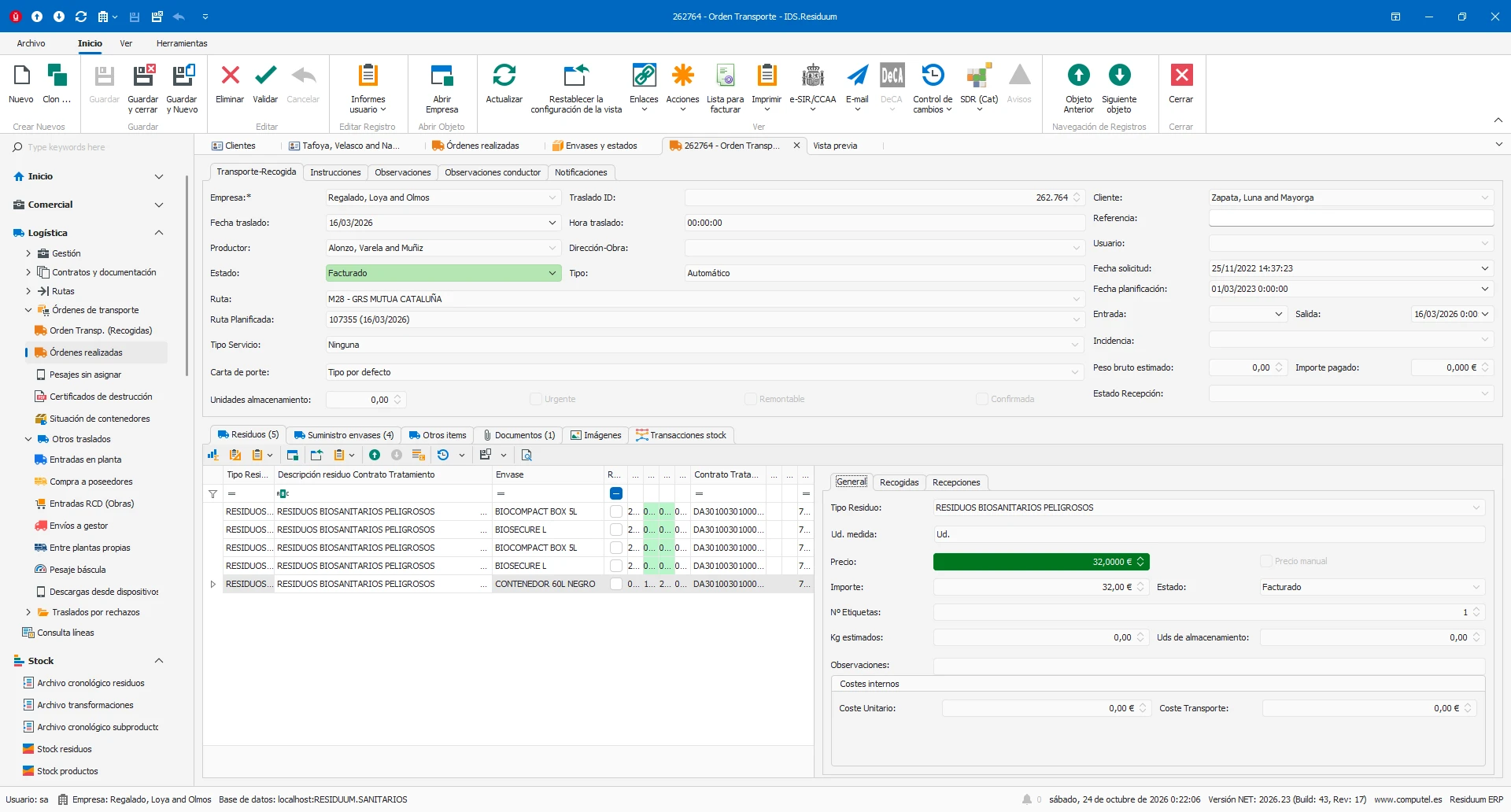The image size is (1511, 812).
Task: Enable the Precio manual checkbox
Action: (1266, 561)
